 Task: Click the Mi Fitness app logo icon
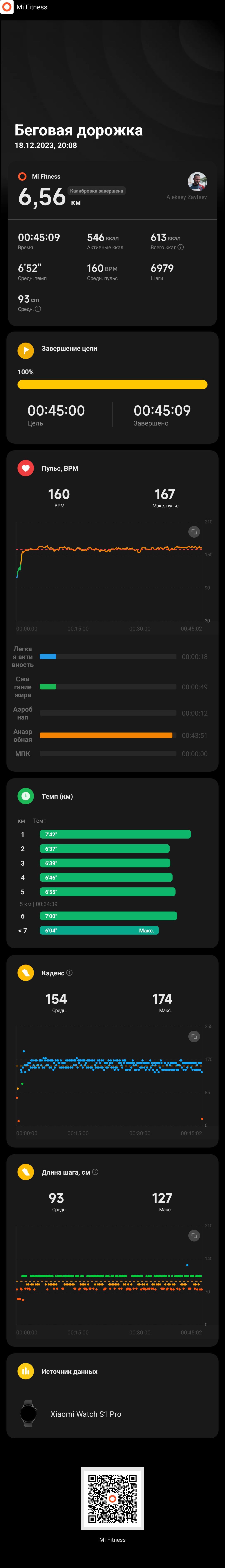[x=7, y=7]
